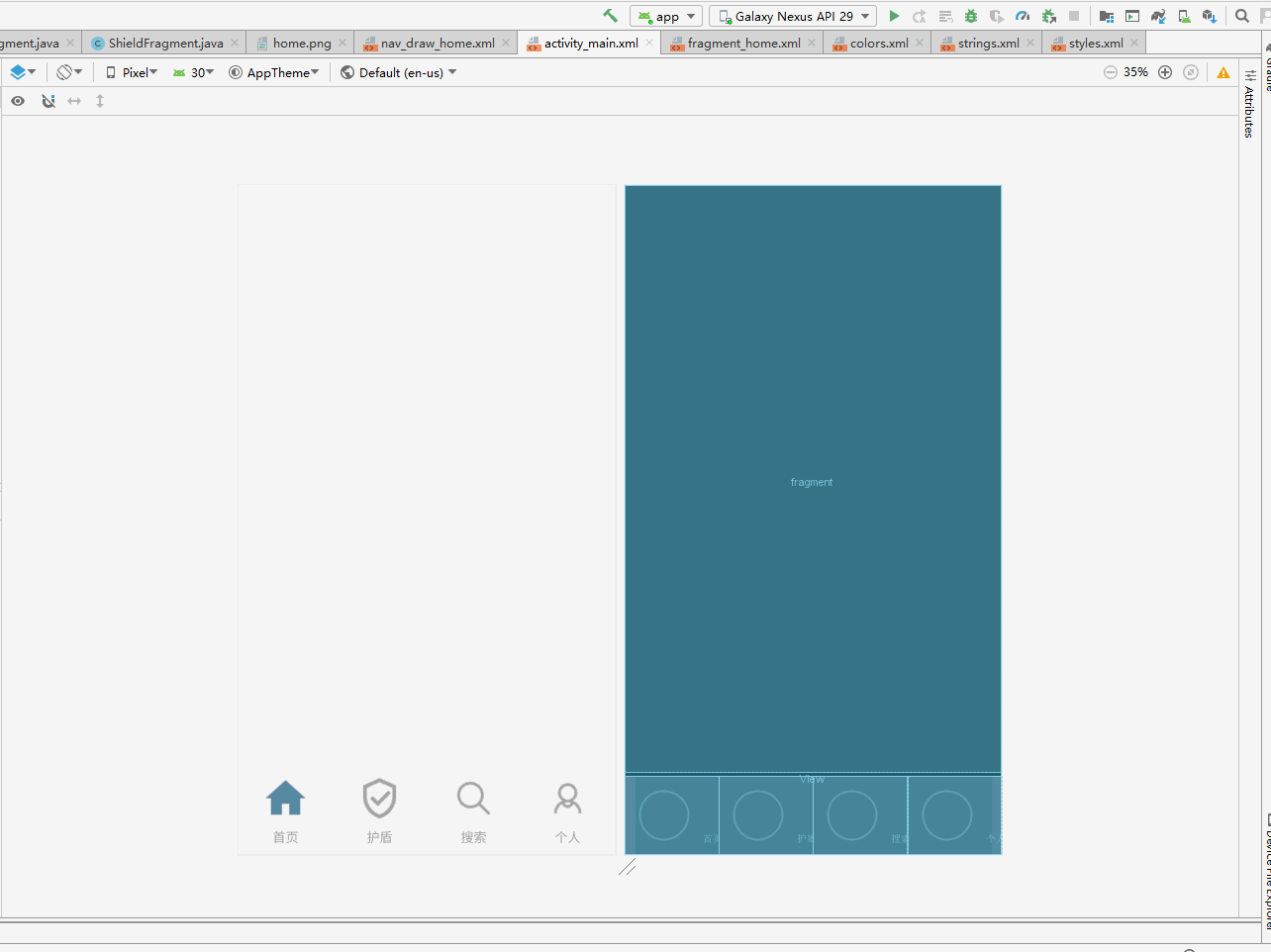The width and height of the screenshot is (1271, 952).
Task: Switch to the fragment_home.xml tab
Action: pyautogui.click(x=743, y=44)
